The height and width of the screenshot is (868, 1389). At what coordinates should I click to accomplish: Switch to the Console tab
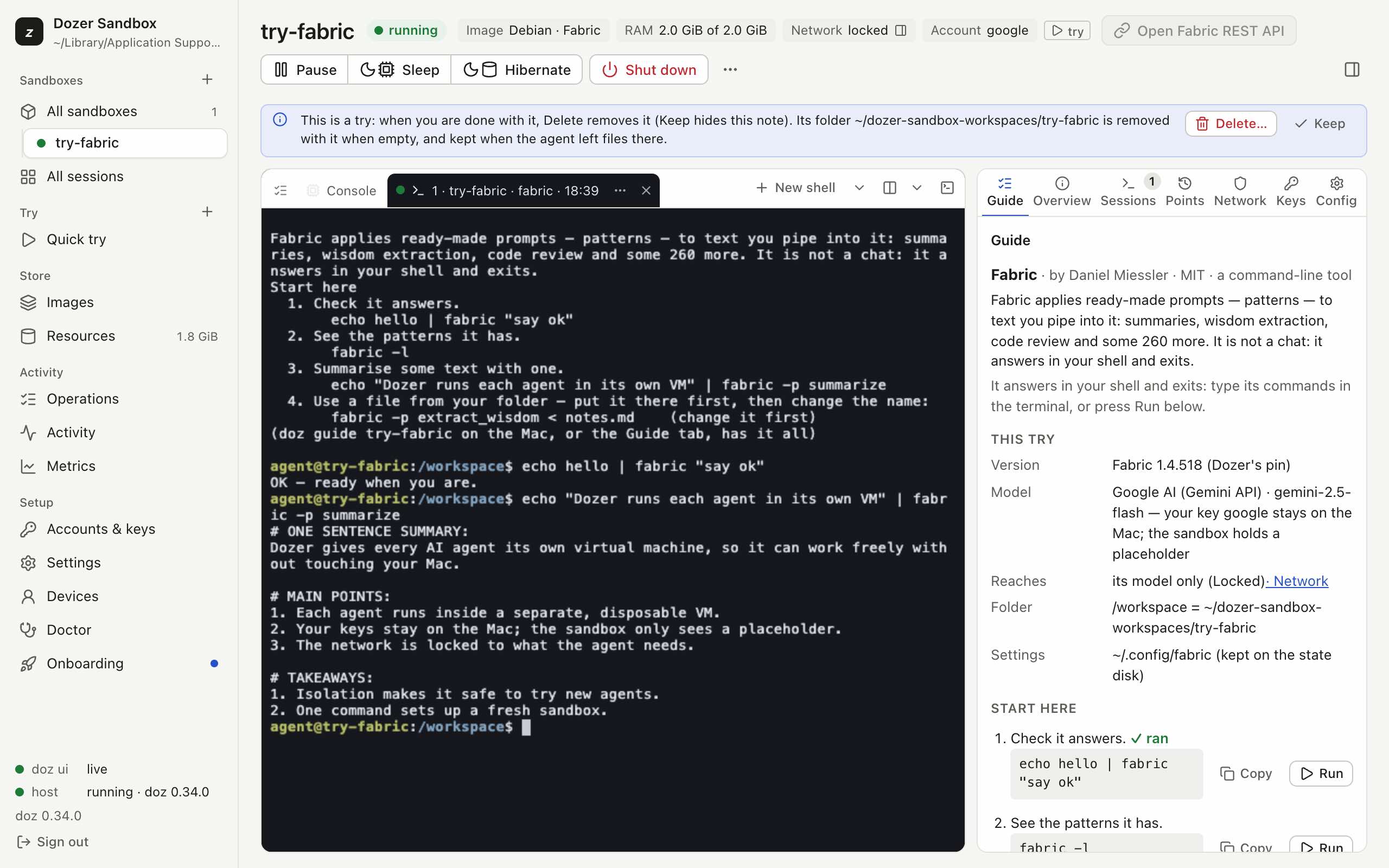pyautogui.click(x=342, y=190)
